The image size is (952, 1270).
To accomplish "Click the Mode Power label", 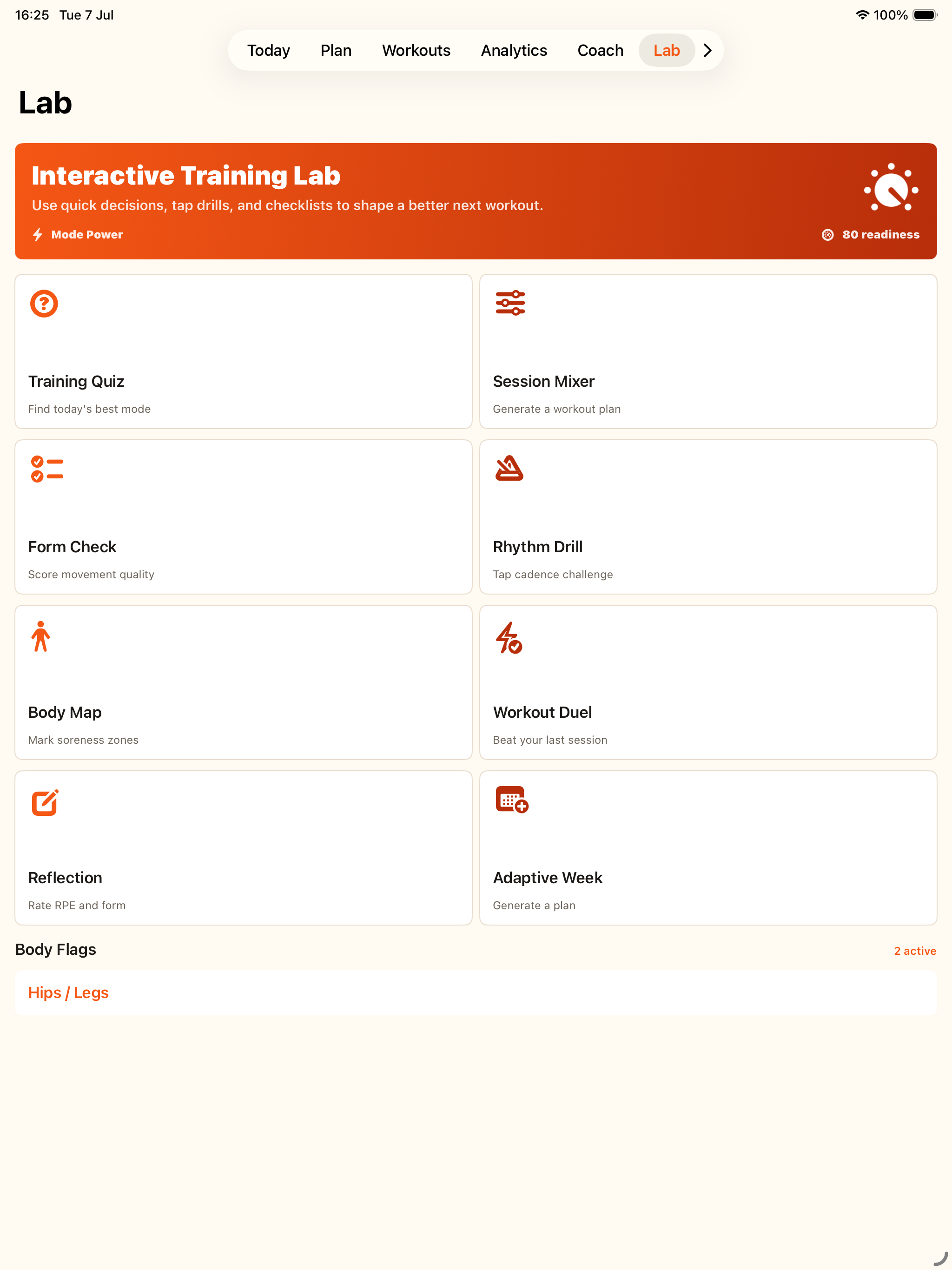I will tap(87, 234).
